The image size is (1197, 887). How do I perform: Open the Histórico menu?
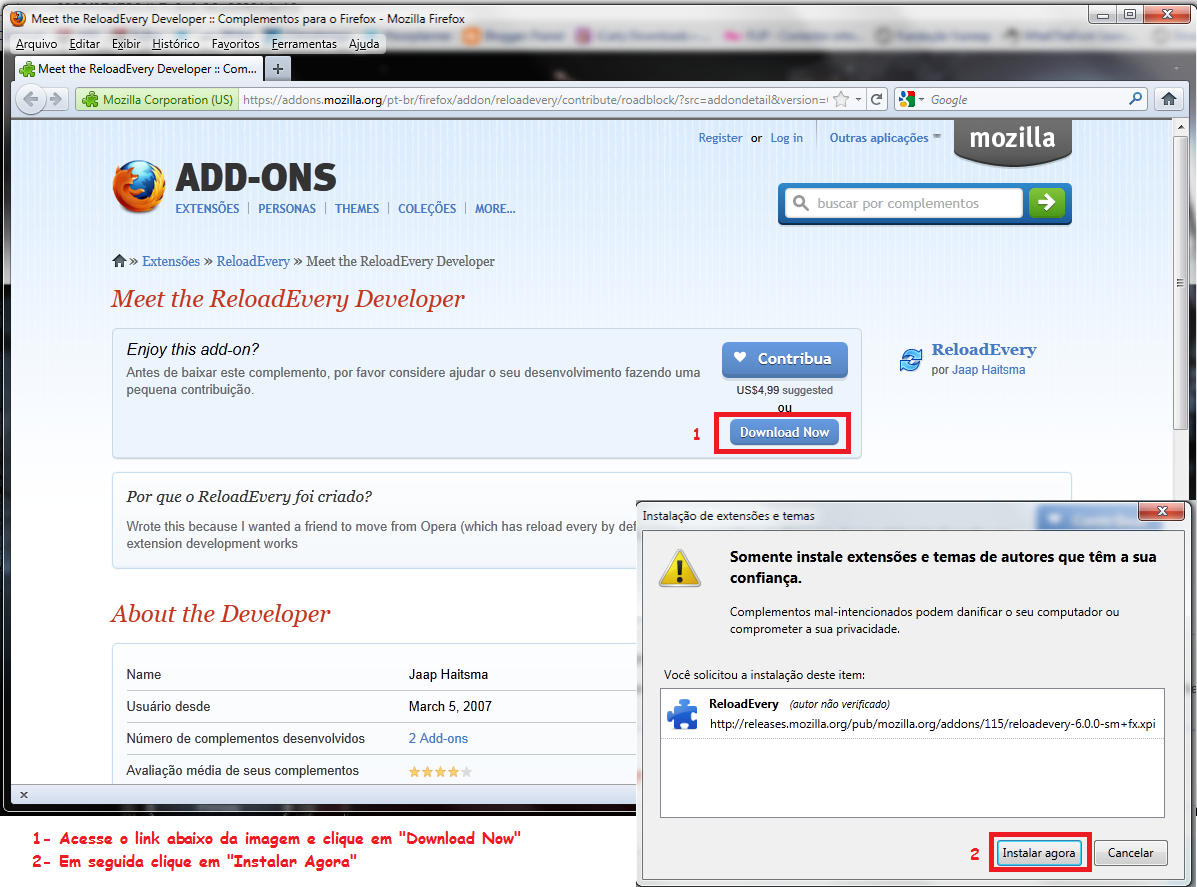[x=176, y=44]
